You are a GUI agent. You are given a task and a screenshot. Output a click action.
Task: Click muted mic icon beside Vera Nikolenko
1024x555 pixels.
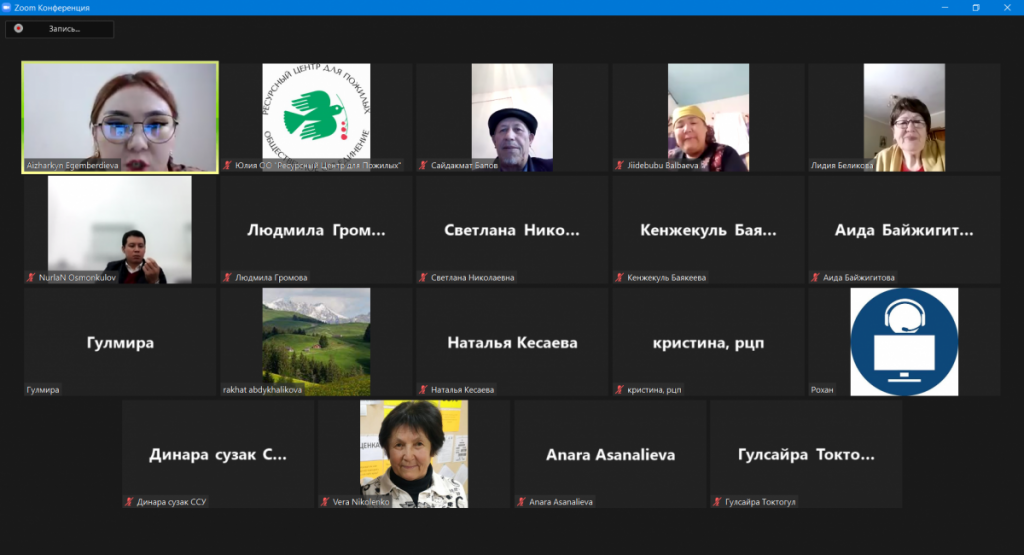(x=326, y=501)
